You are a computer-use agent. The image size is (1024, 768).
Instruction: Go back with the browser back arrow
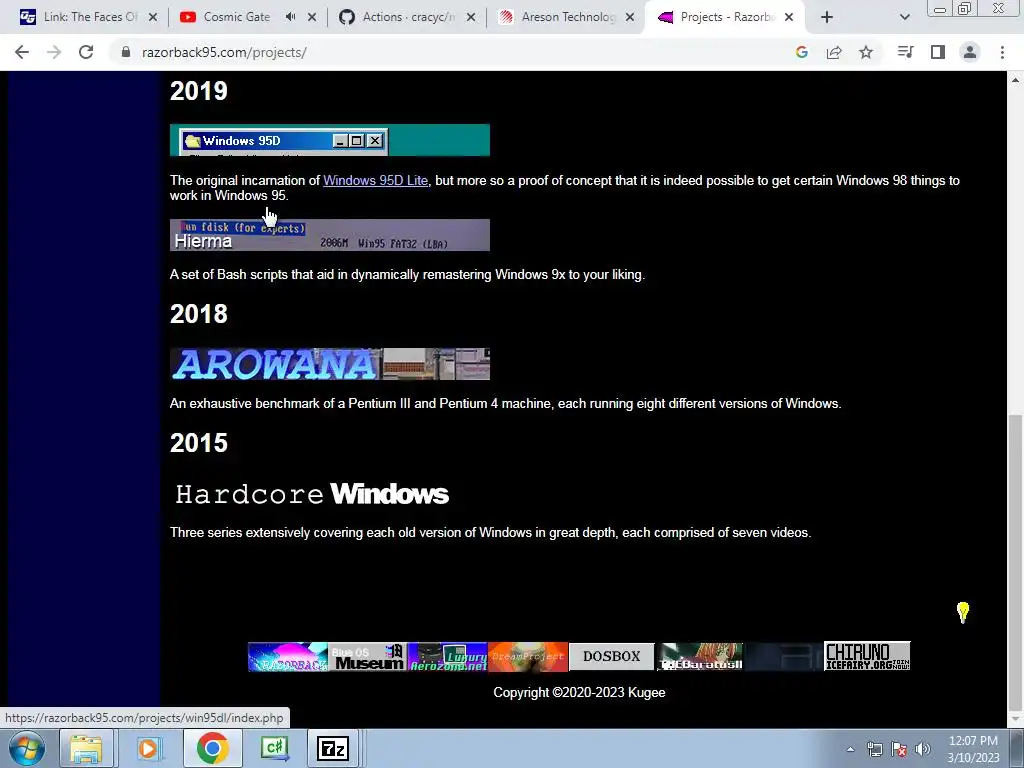22,52
